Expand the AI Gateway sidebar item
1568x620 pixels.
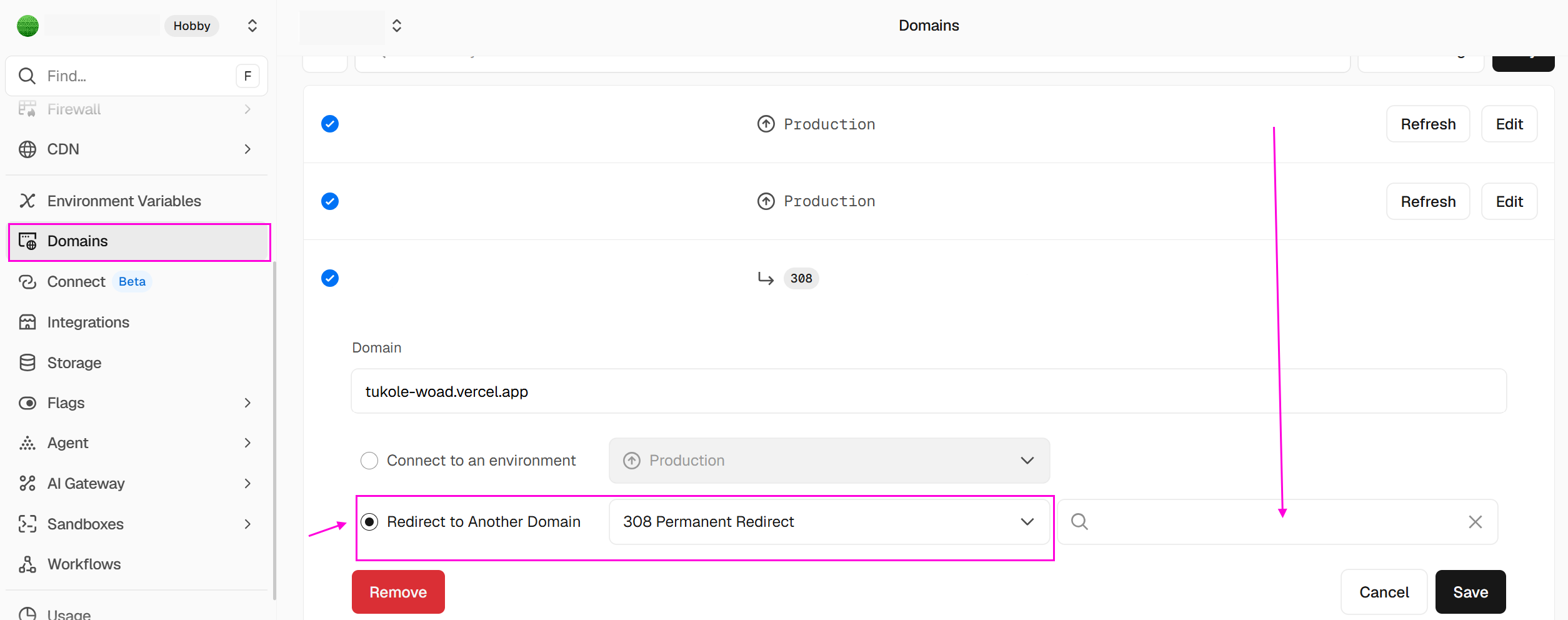137,483
